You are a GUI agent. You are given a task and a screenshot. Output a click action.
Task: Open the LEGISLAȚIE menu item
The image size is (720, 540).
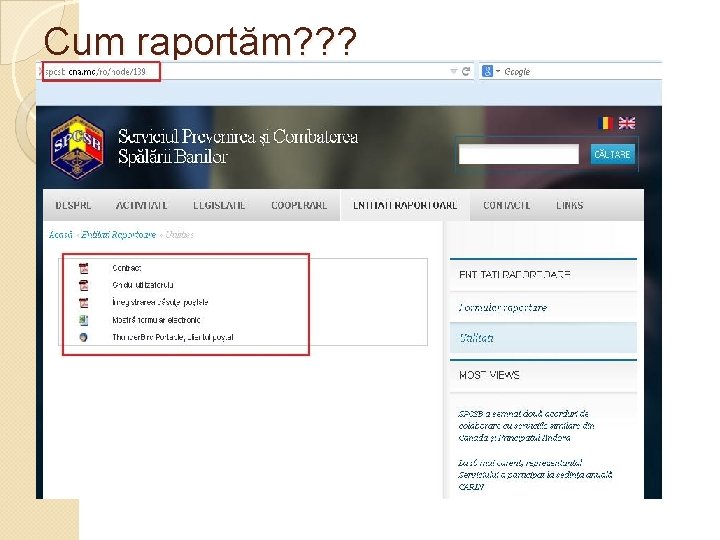click(219, 205)
